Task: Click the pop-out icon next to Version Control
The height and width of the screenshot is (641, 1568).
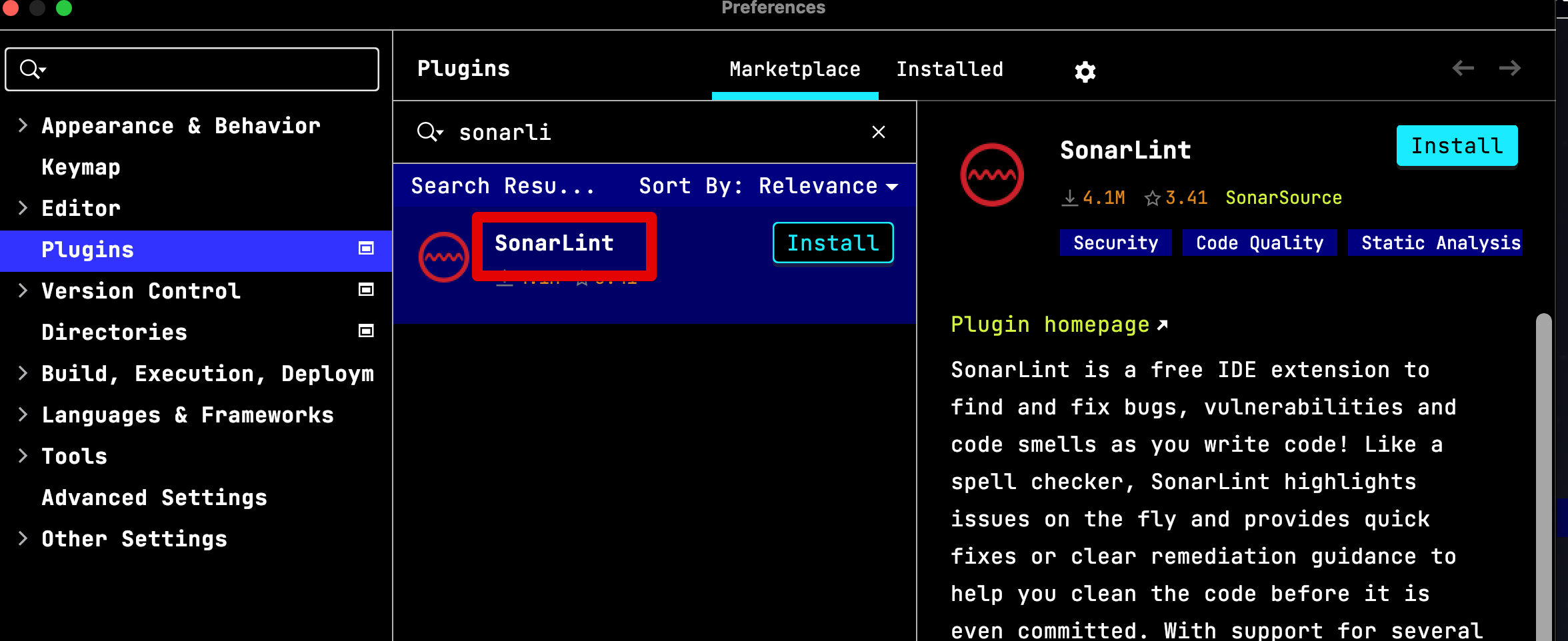Action: click(366, 291)
